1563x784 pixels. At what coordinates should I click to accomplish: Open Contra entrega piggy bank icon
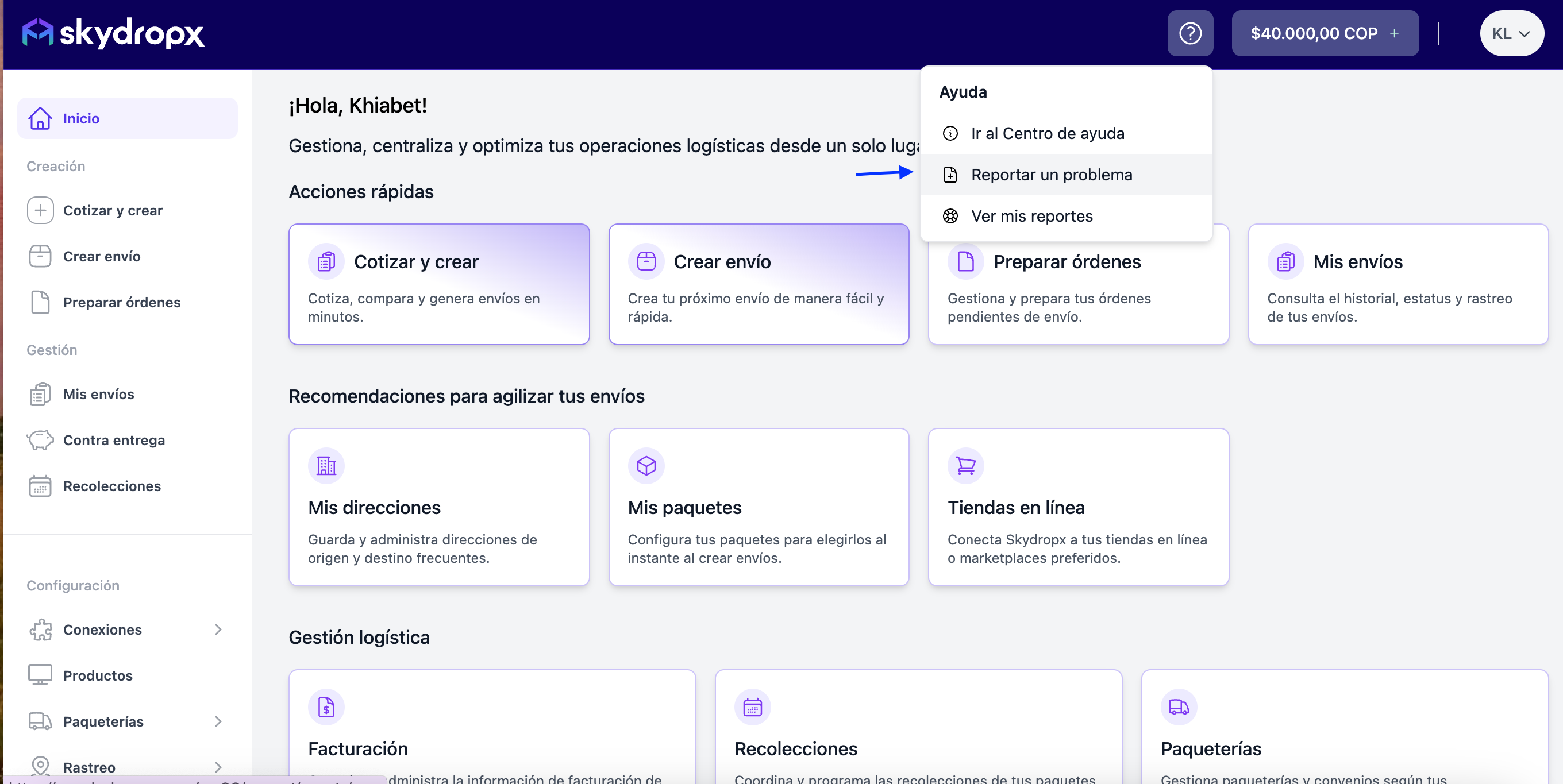pos(40,440)
